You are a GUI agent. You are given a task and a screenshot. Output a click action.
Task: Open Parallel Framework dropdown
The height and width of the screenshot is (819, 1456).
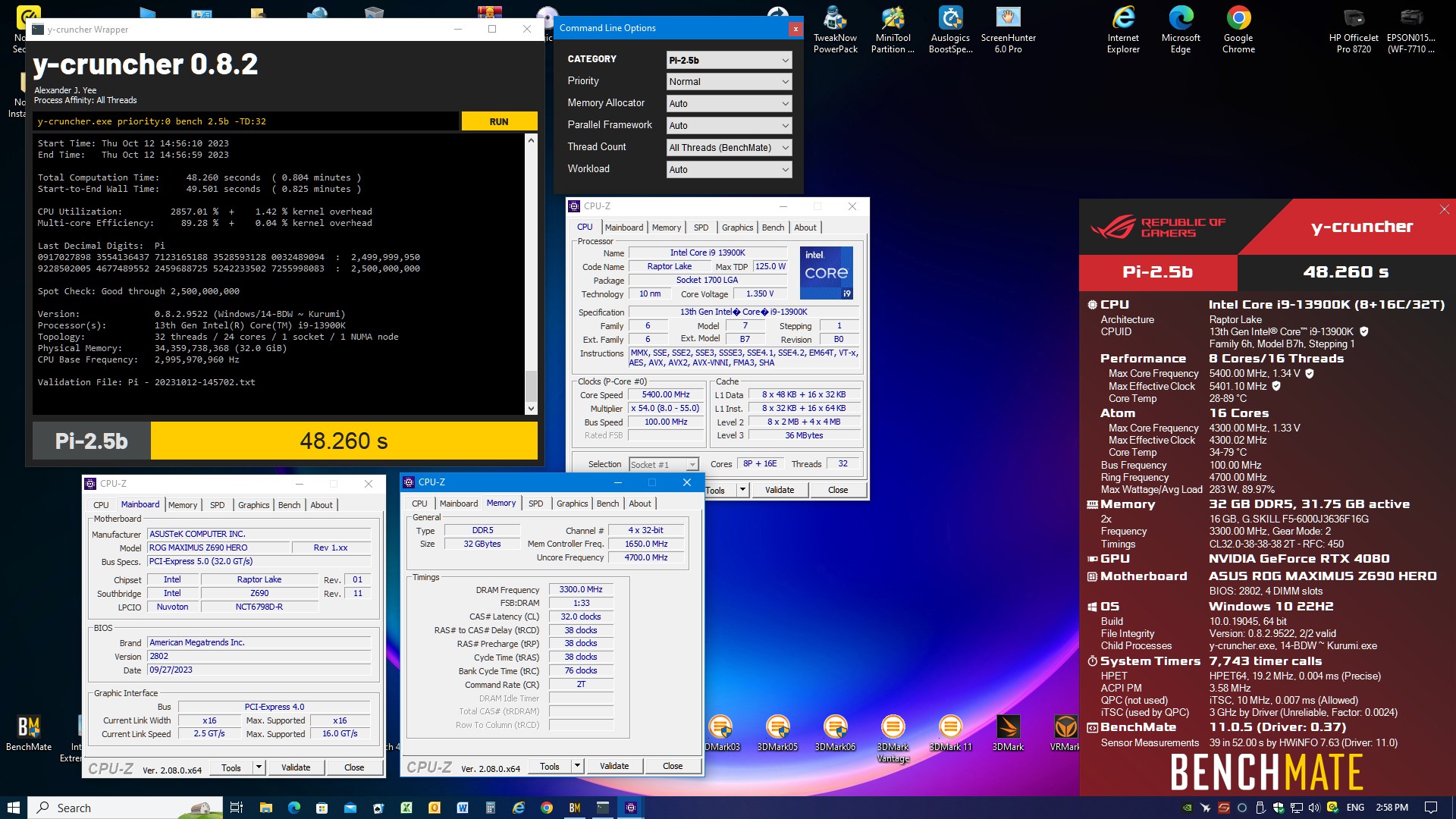click(x=729, y=126)
